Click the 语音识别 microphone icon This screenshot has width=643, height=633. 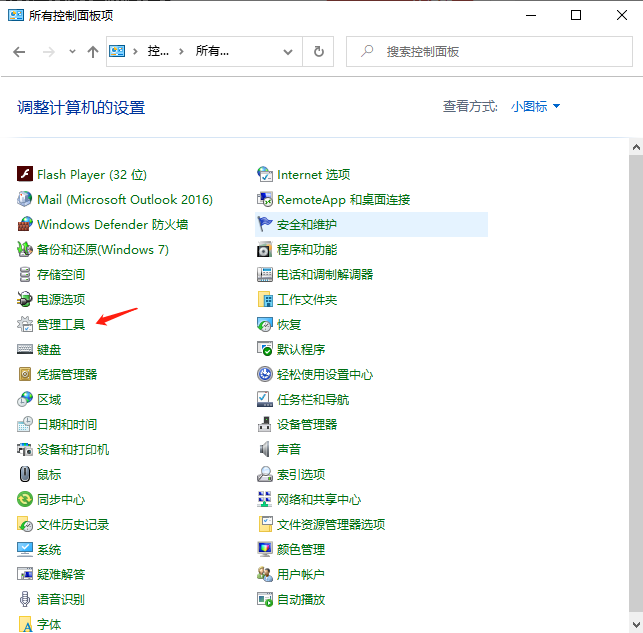pos(25,599)
